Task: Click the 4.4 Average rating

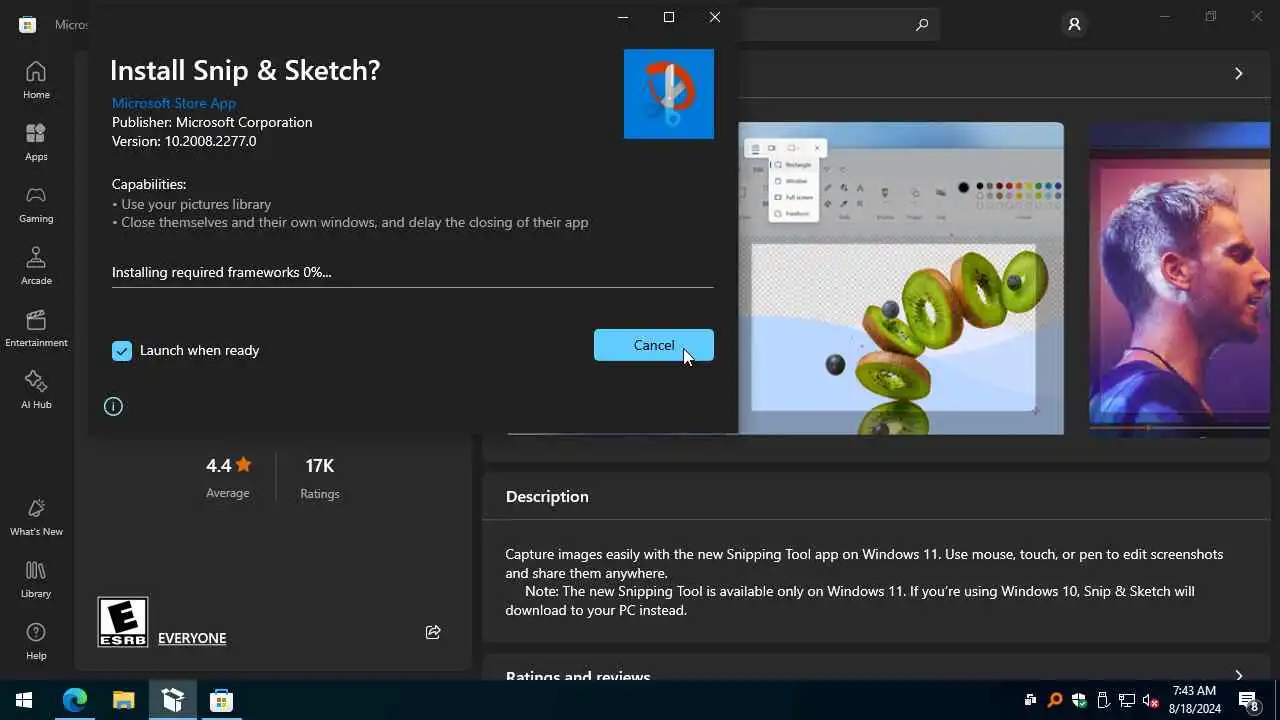Action: pos(228,478)
